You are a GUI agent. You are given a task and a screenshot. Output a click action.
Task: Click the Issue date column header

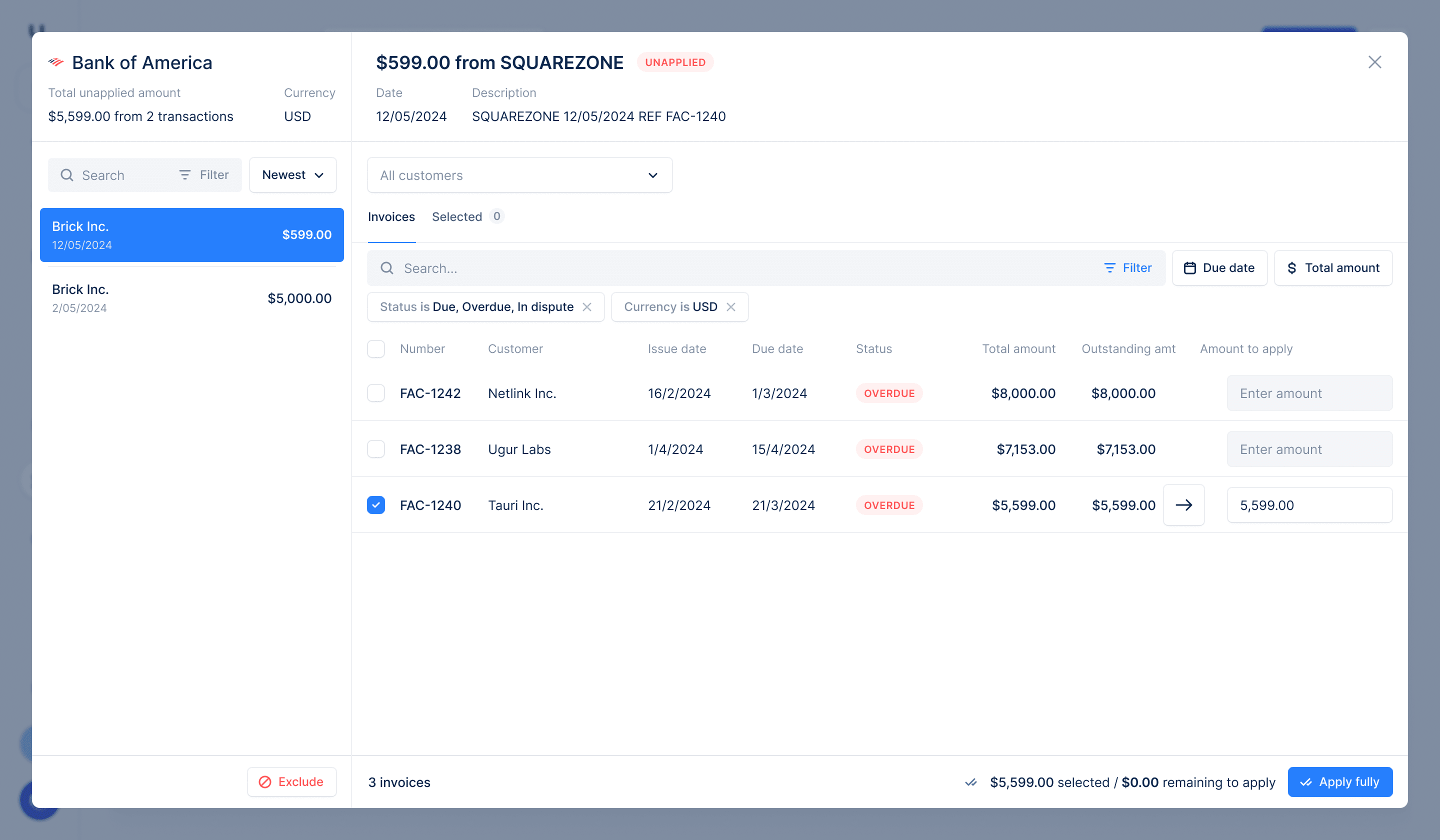(x=677, y=348)
